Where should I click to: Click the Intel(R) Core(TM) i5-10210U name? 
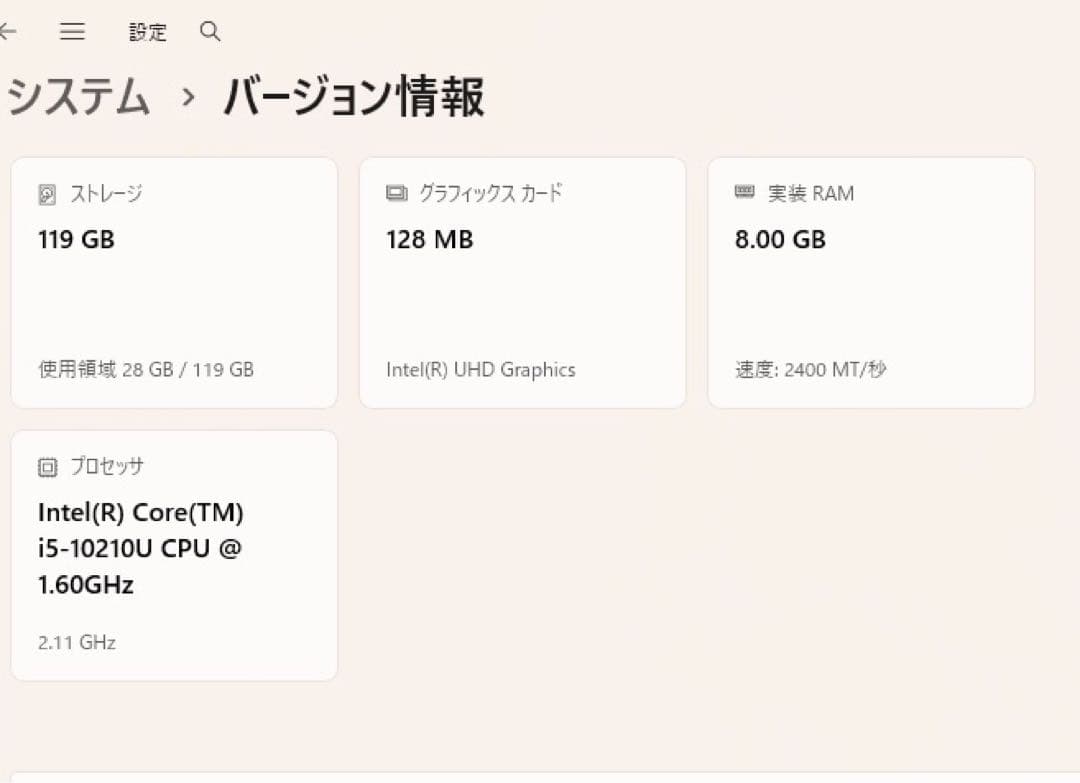[142, 548]
